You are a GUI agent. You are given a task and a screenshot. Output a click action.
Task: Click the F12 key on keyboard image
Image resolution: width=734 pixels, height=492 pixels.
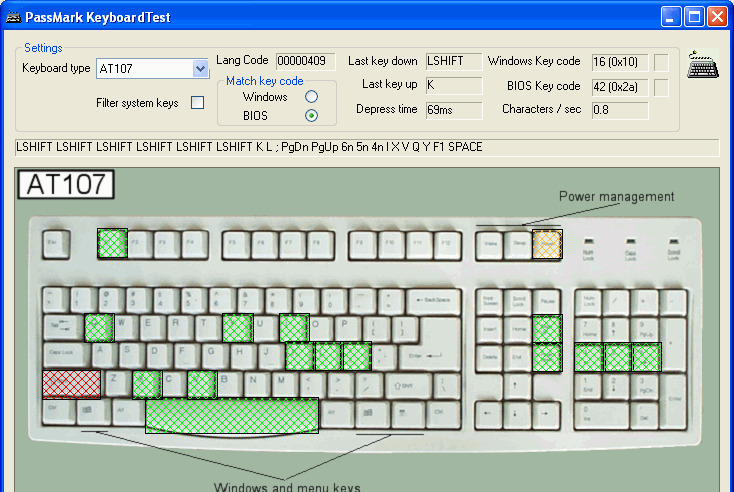[x=447, y=244]
